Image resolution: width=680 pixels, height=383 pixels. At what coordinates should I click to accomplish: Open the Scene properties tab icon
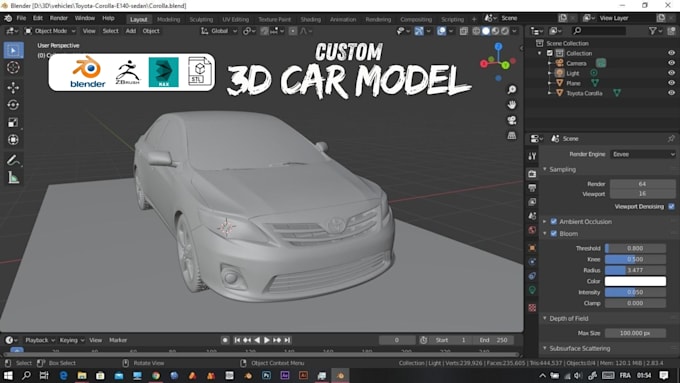[x=533, y=216]
